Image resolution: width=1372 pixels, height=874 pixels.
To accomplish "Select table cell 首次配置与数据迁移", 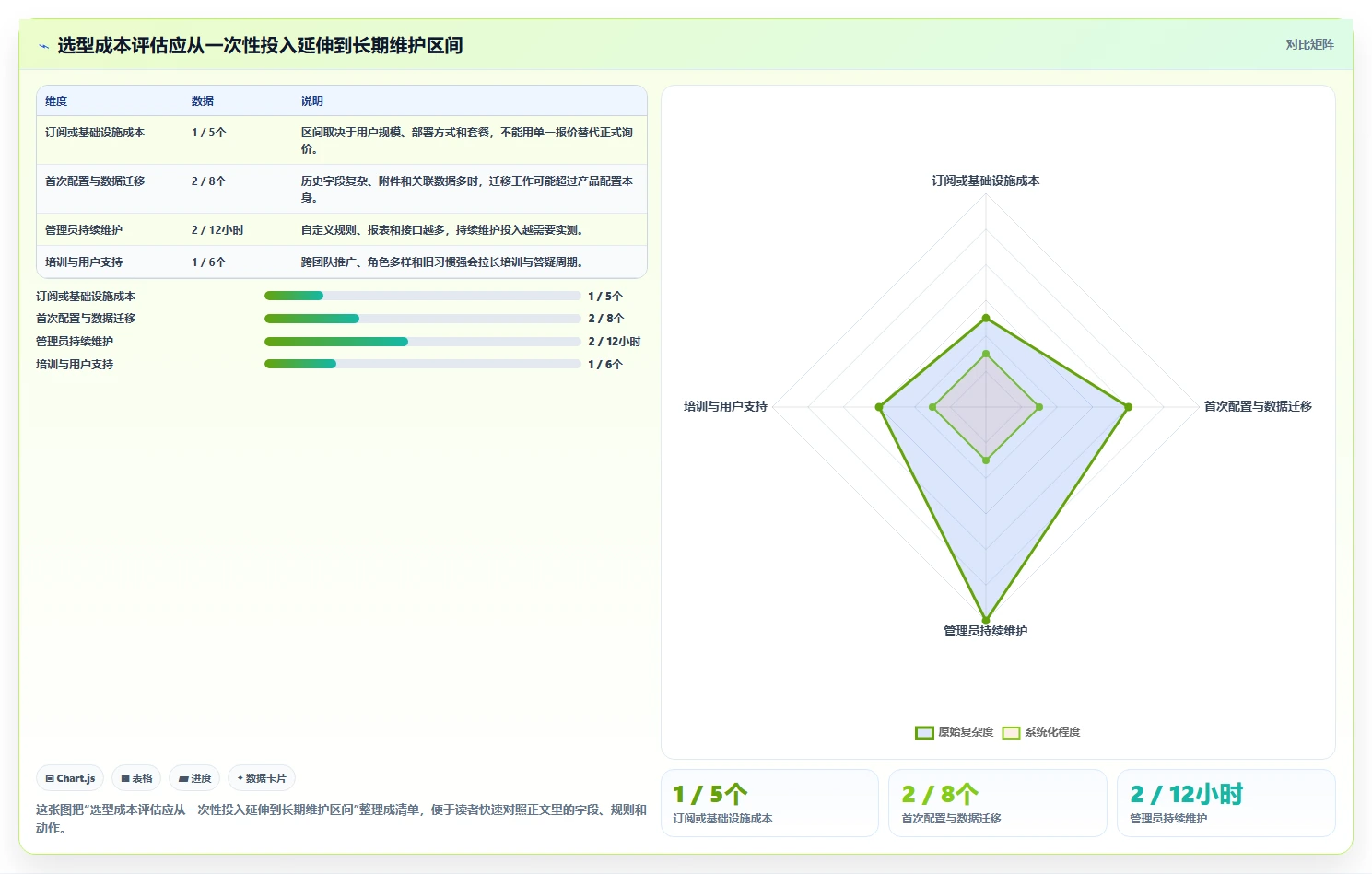I will [95, 181].
